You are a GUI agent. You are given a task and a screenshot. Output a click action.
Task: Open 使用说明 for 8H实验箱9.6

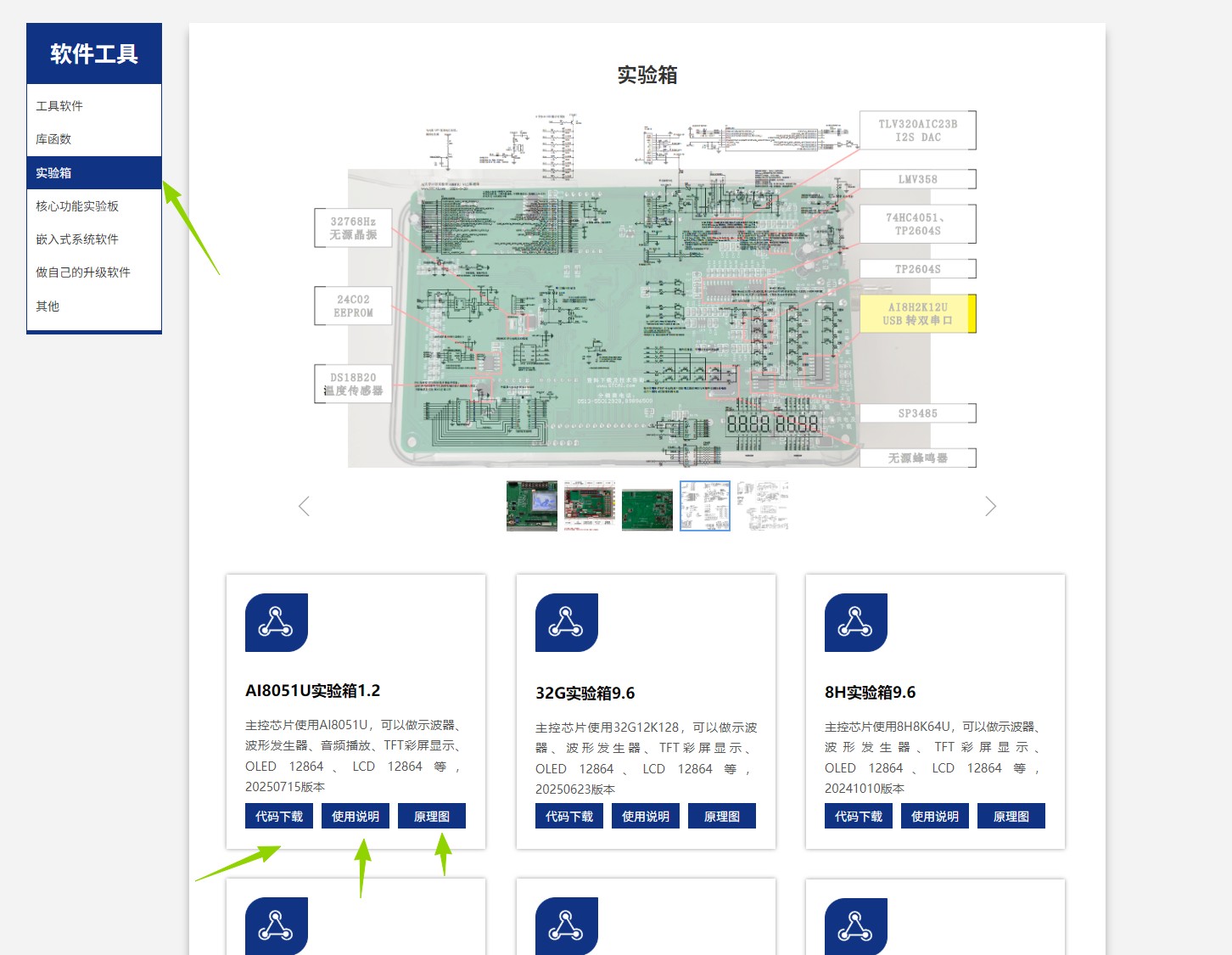[935, 816]
